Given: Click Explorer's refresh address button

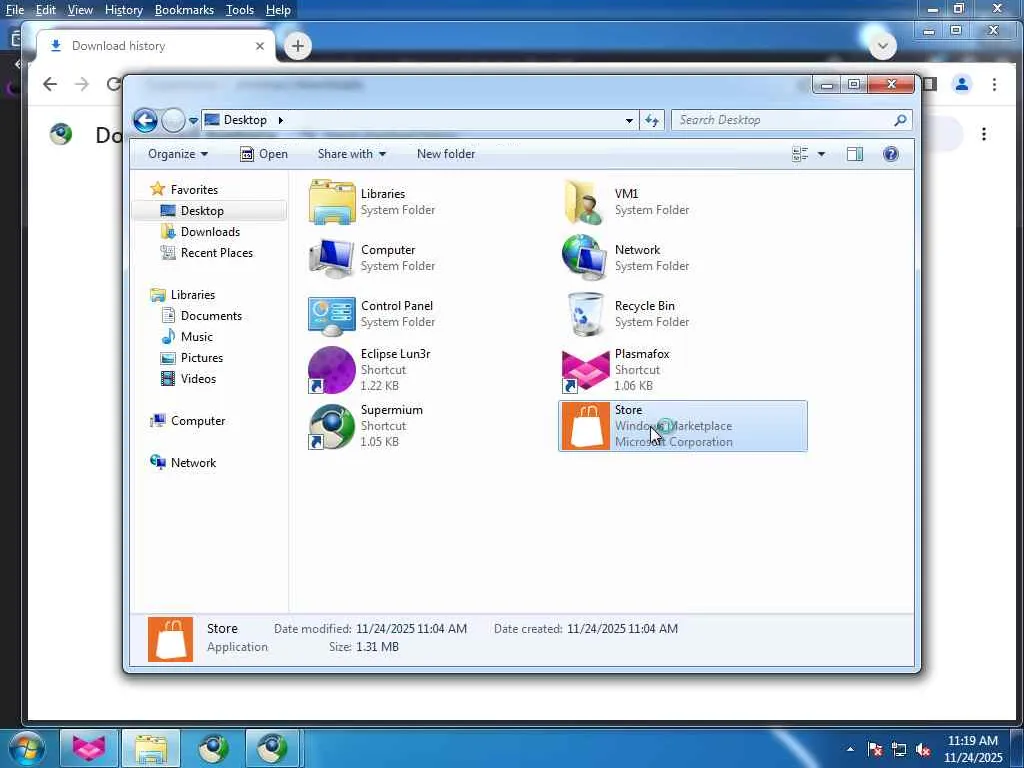Looking at the screenshot, I should [x=652, y=120].
